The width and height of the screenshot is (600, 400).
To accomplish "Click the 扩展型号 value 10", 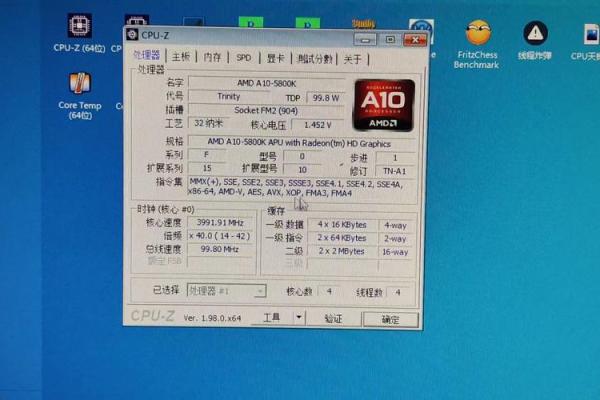I will pyautogui.click(x=302, y=170).
